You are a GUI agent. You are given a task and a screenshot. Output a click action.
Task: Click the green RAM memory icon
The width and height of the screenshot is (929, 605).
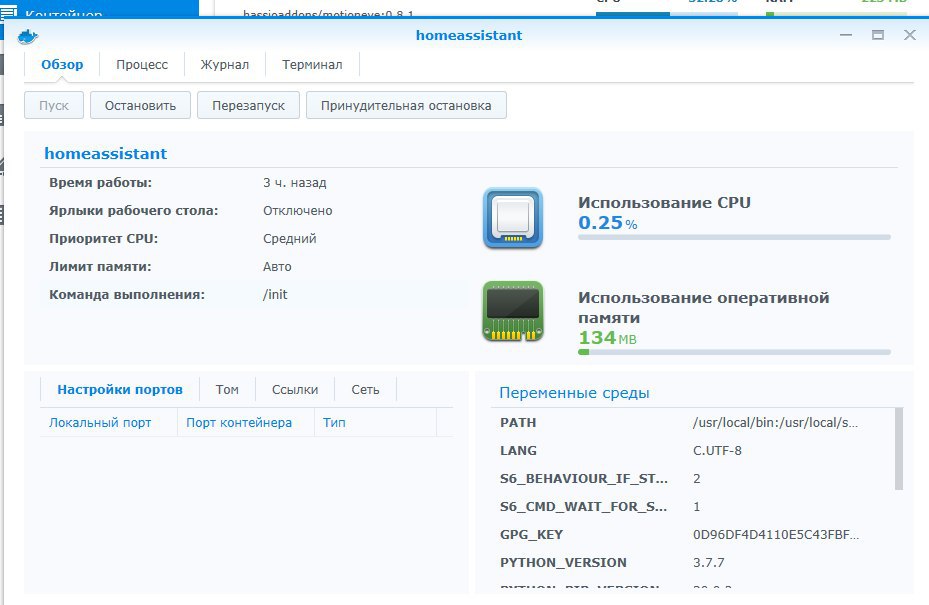513,311
